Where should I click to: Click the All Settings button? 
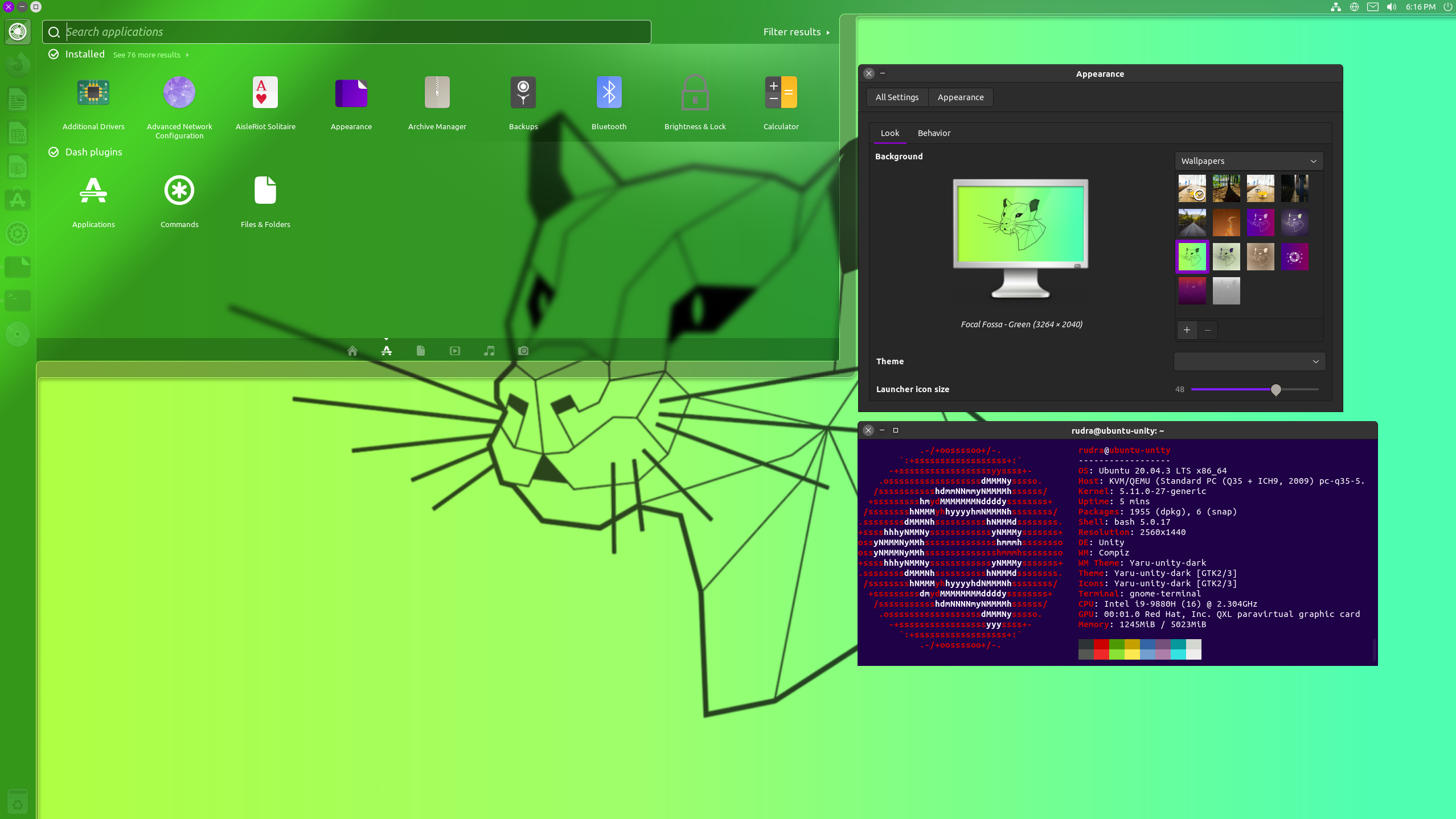click(897, 97)
